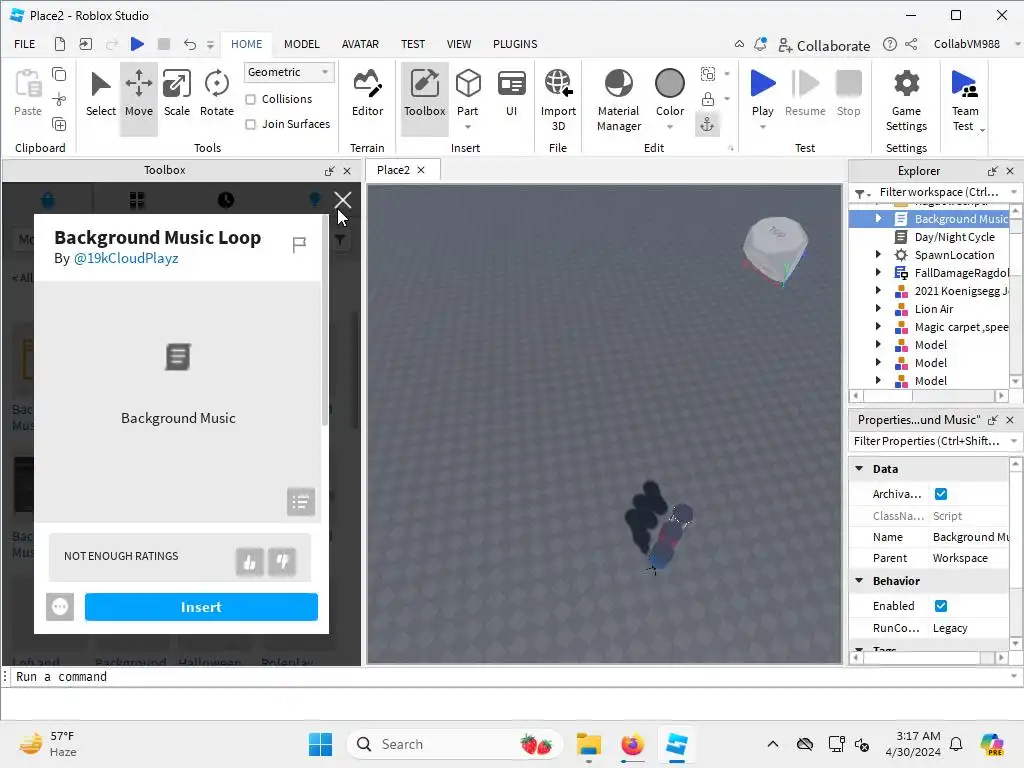Open the Play mode dropdown arrow
This screenshot has height=768, width=1024.
(x=762, y=127)
